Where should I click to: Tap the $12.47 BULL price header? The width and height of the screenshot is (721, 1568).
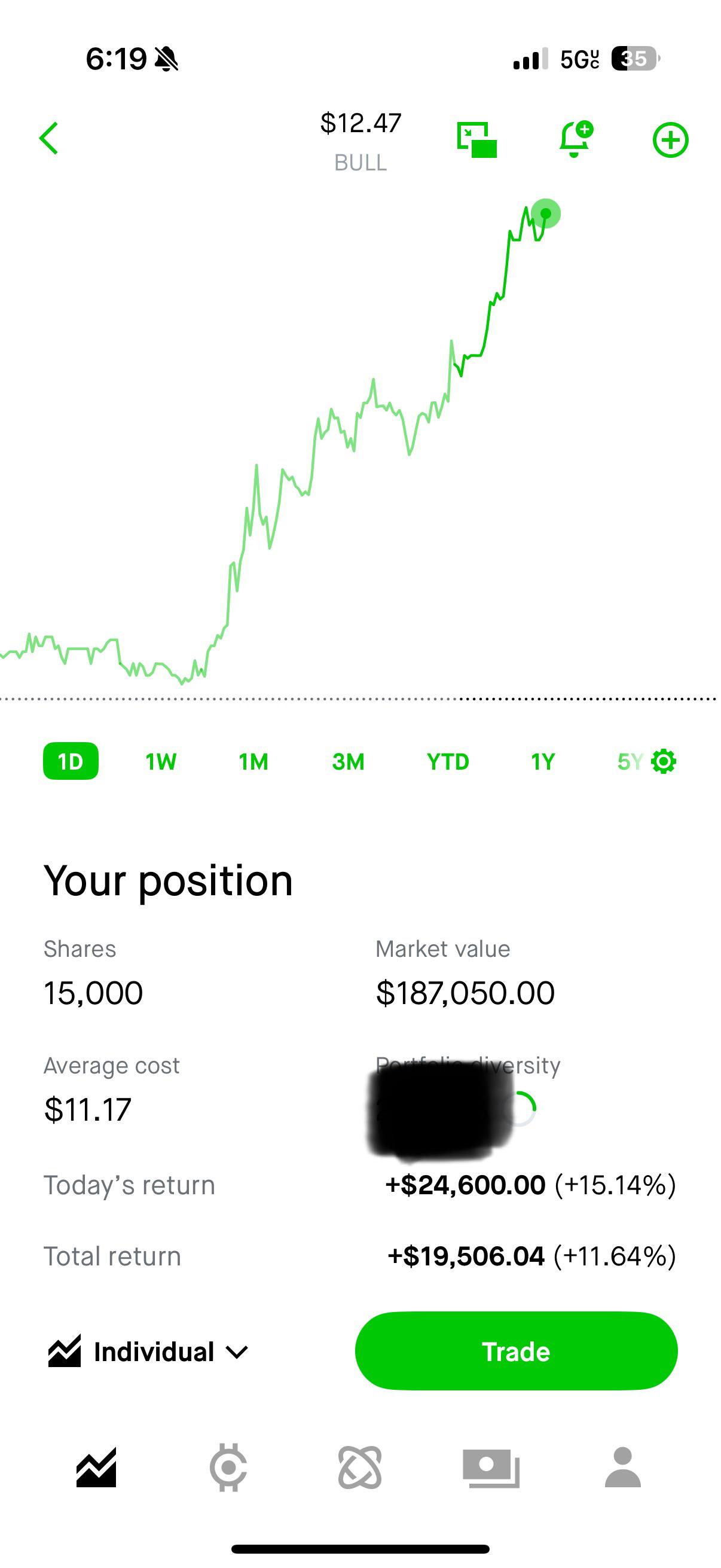click(x=361, y=141)
